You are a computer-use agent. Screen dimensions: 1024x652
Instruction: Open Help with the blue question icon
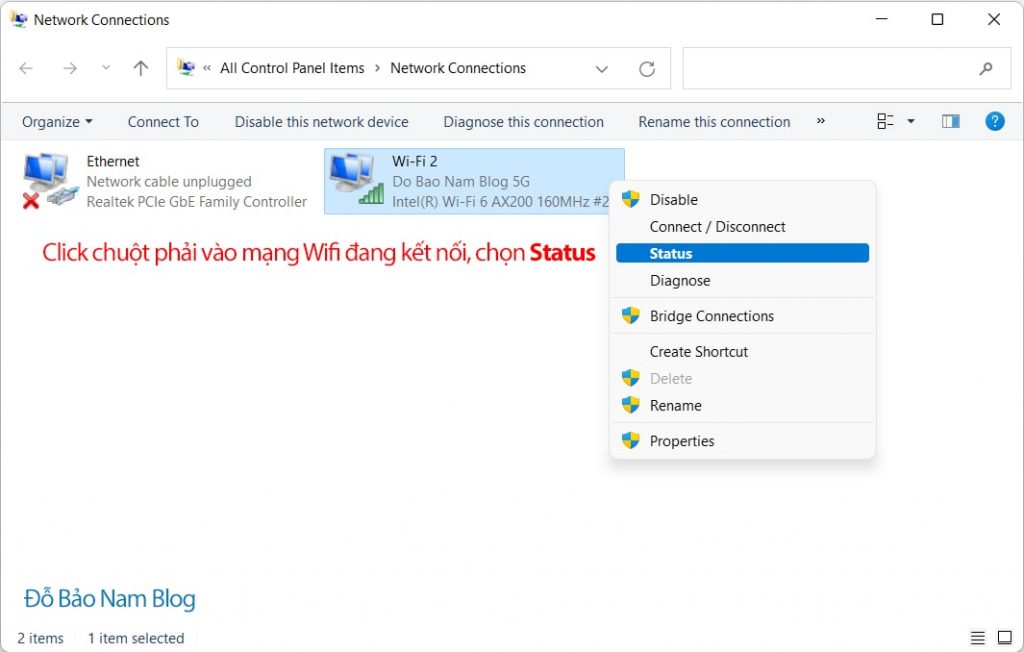[x=994, y=121]
